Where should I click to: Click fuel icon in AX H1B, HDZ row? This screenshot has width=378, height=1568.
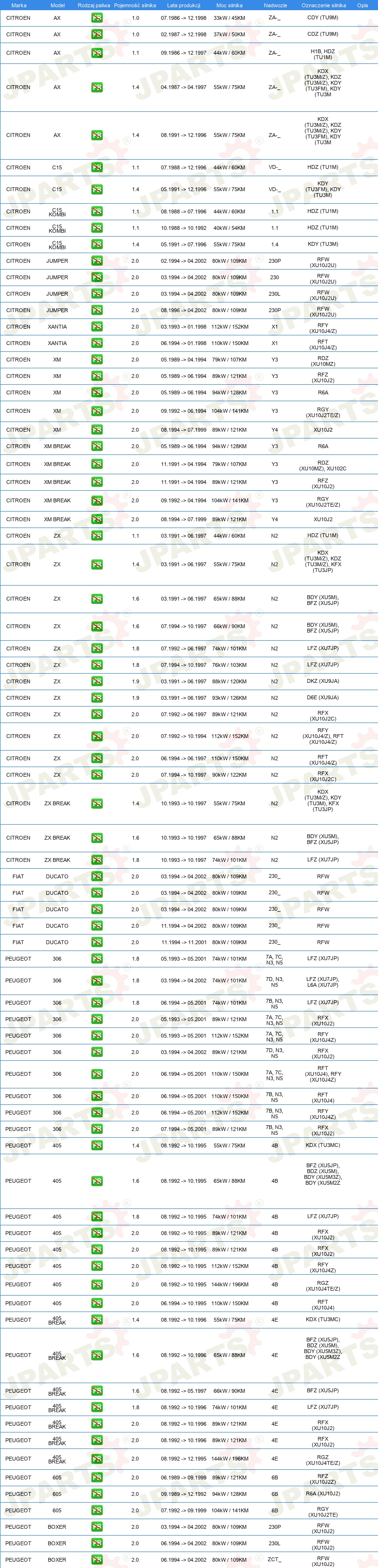click(97, 53)
